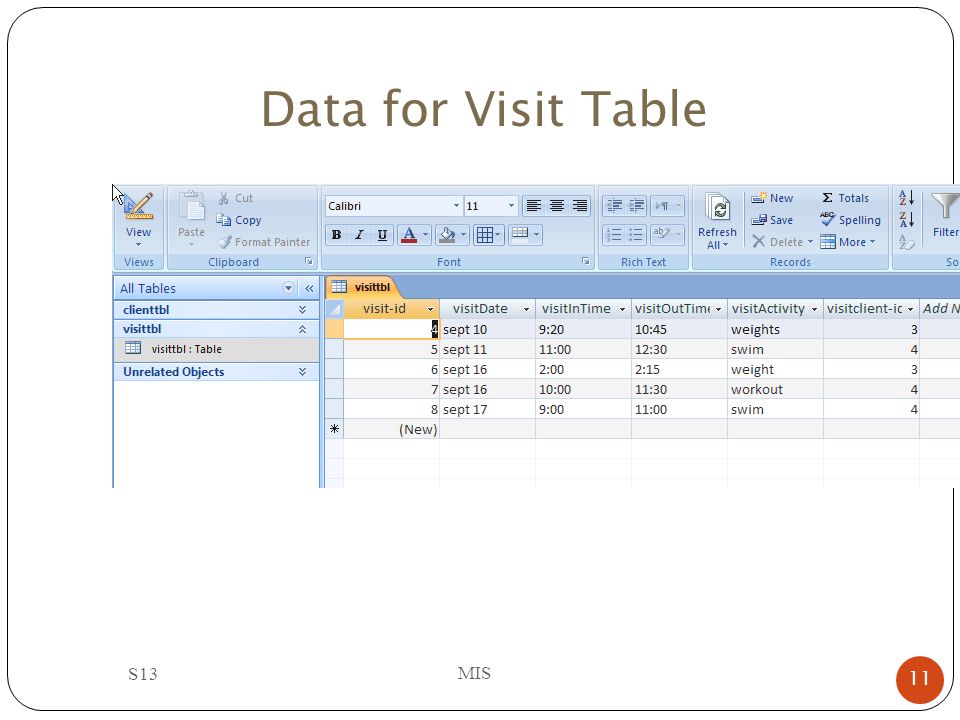Open the font size 11 dropdown
The image size is (960, 720).
(x=511, y=206)
